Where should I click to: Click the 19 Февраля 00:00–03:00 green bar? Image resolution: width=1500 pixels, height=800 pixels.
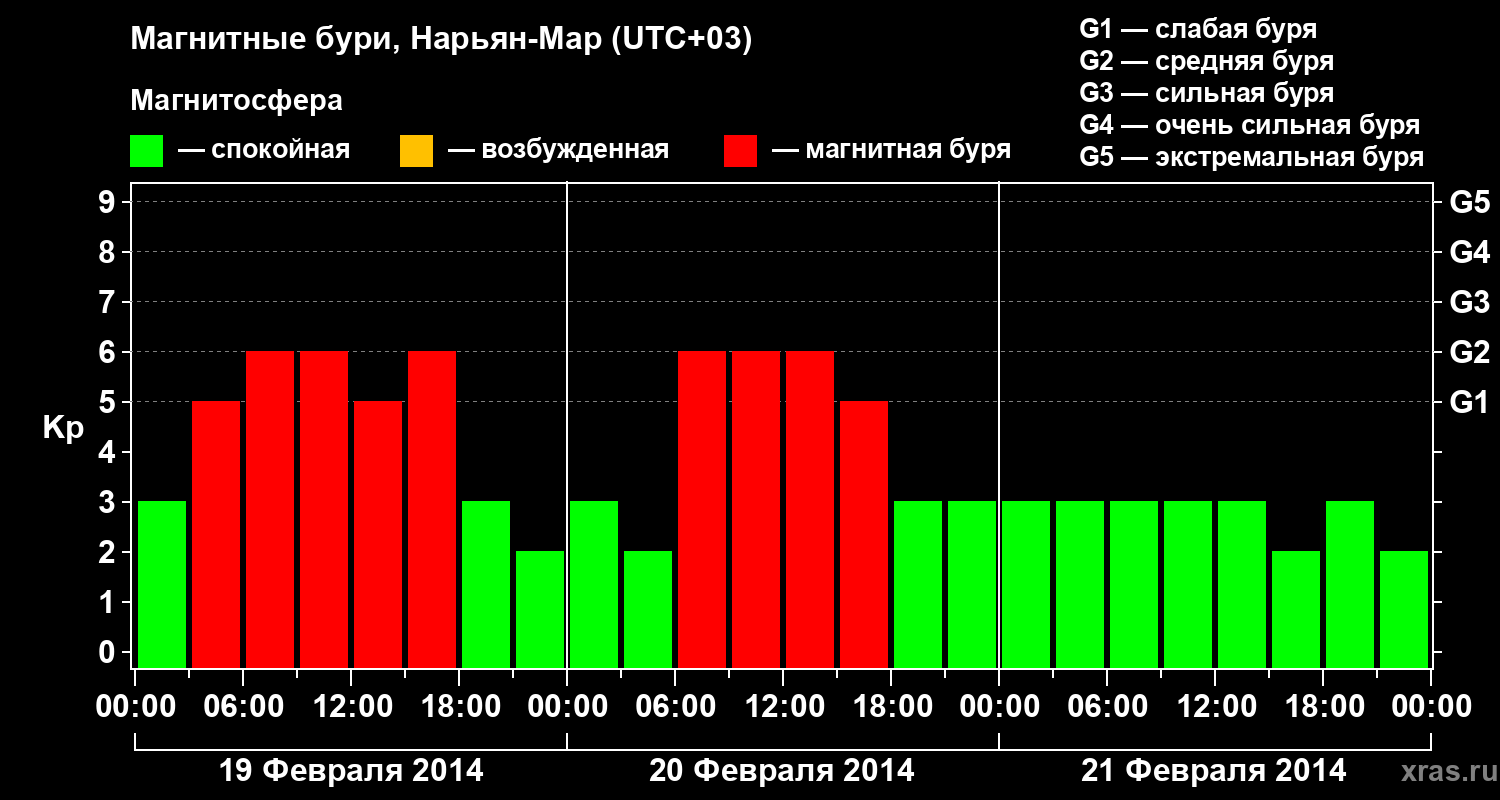click(x=162, y=584)
